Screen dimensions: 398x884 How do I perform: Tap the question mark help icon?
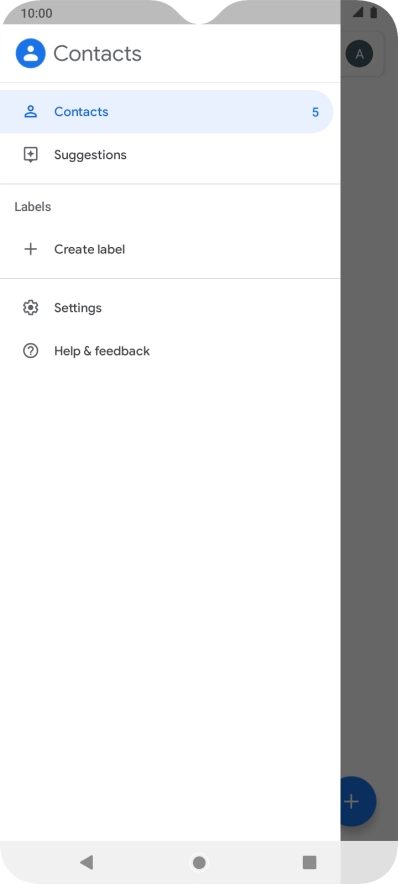[30, 351]
